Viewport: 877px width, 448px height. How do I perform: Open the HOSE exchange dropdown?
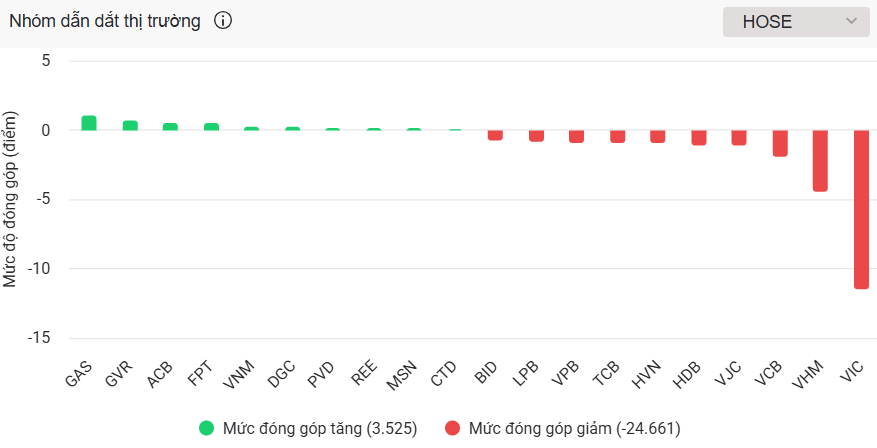tap(796, 21)
